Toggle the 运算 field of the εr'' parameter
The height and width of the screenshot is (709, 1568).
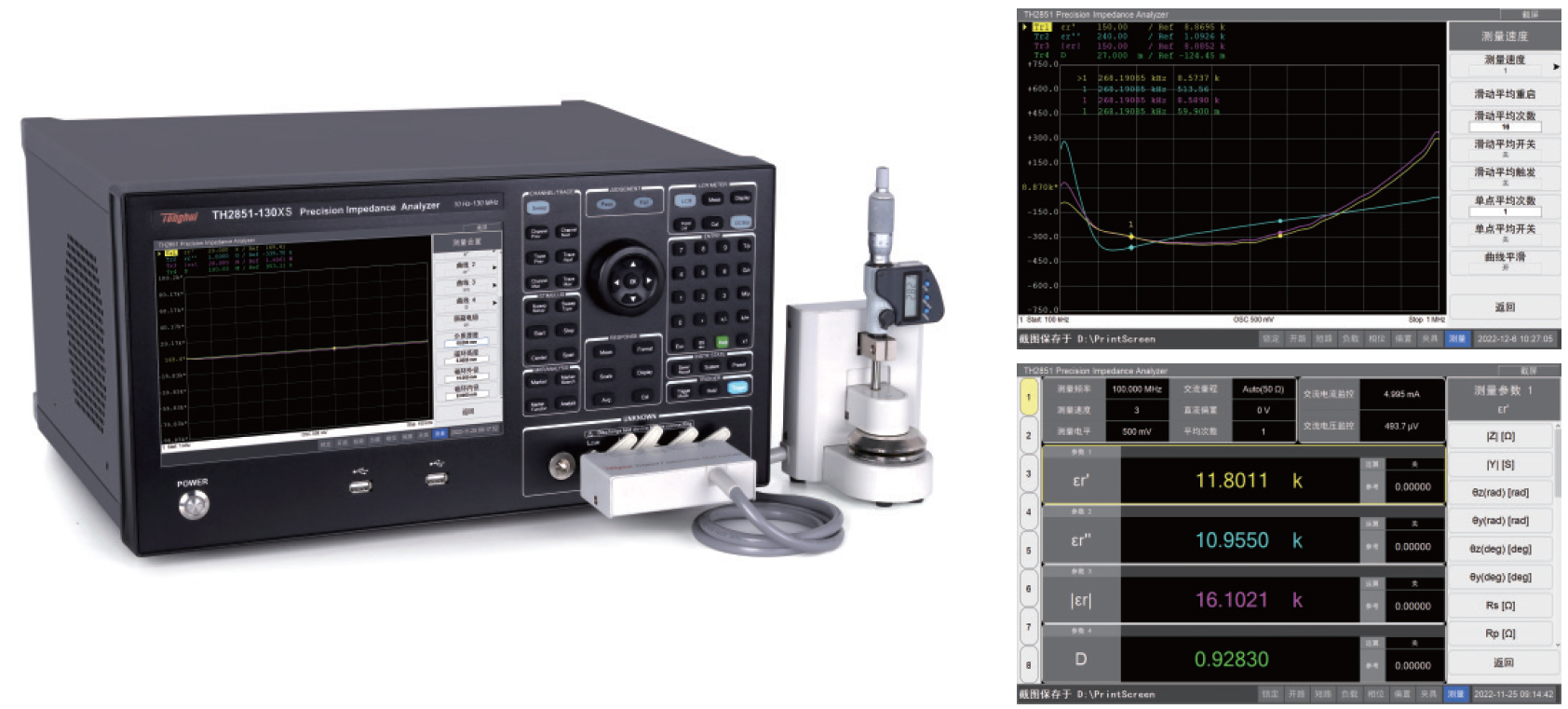1415,524
